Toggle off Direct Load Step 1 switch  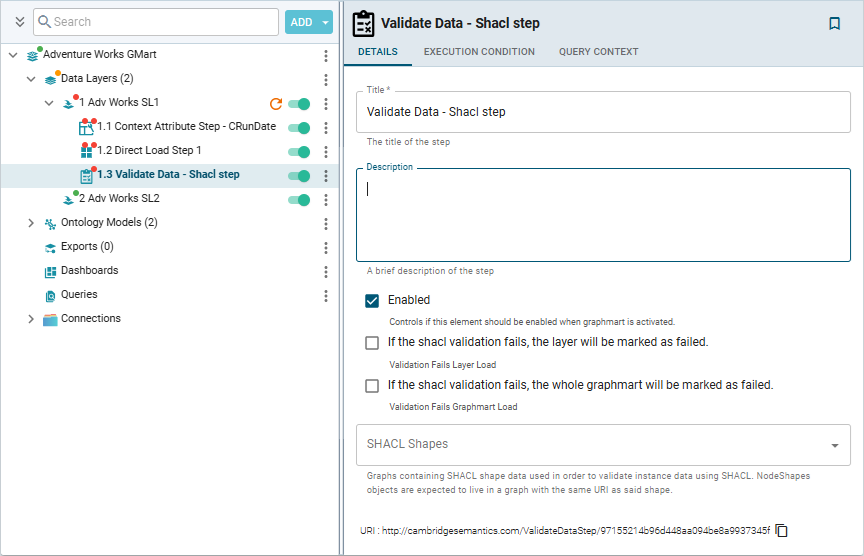coord(298,151)
